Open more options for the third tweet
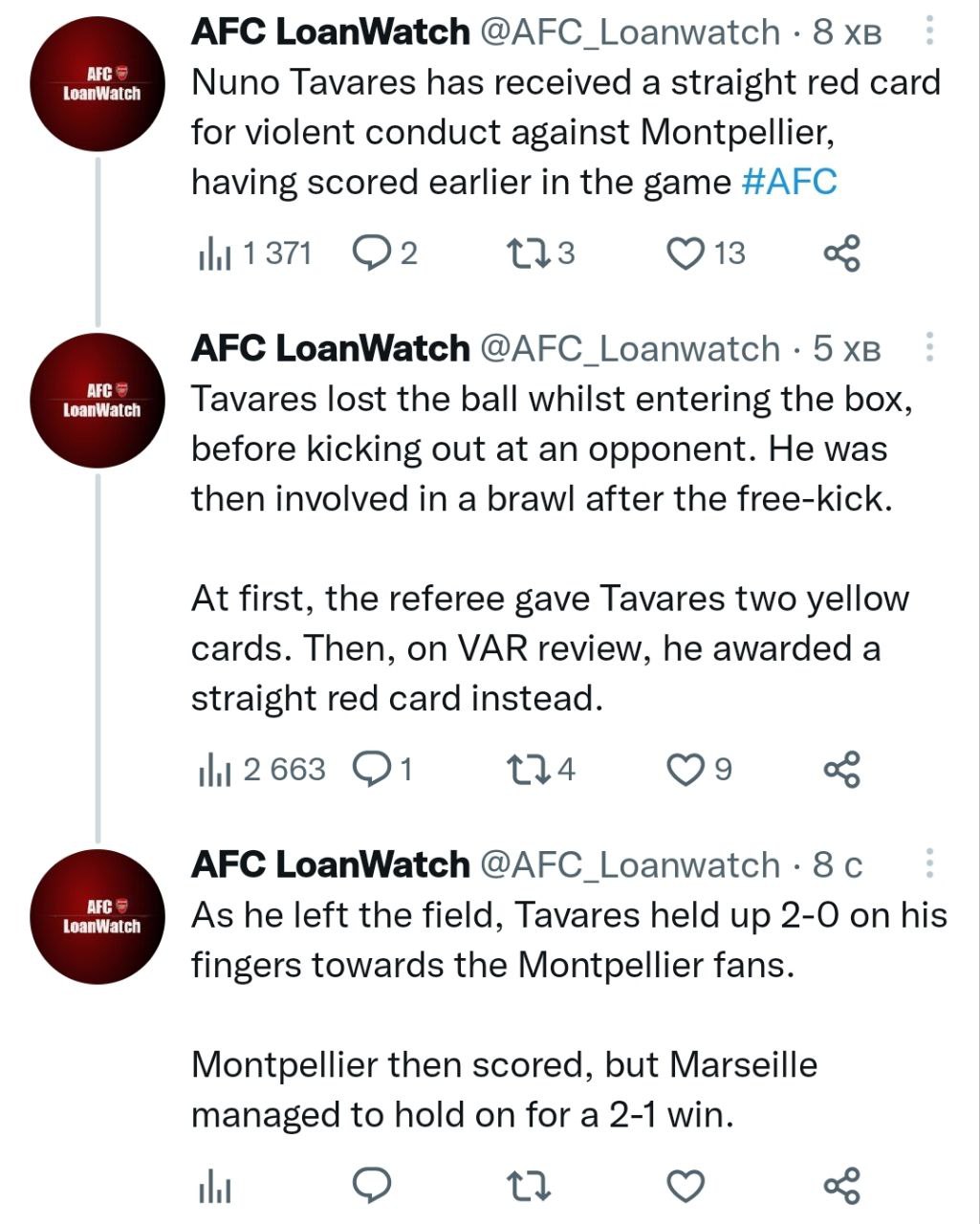 928,864
